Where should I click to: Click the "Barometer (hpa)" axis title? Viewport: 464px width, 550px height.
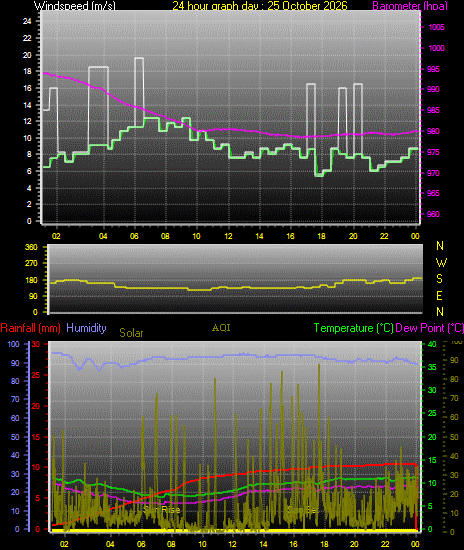tap(410, 6)
